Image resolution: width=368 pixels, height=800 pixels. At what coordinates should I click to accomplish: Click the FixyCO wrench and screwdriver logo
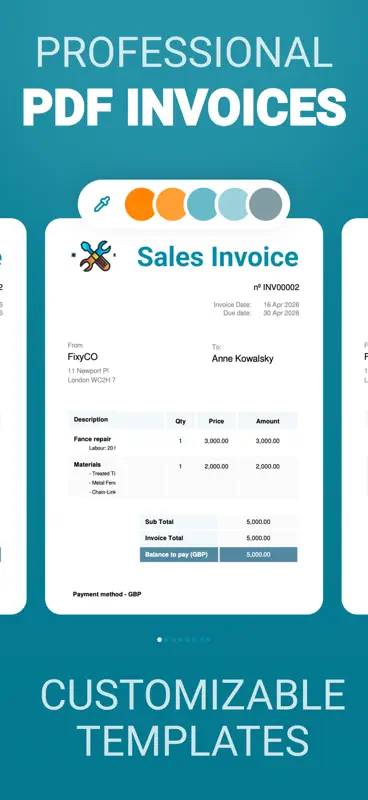(95, 256)
